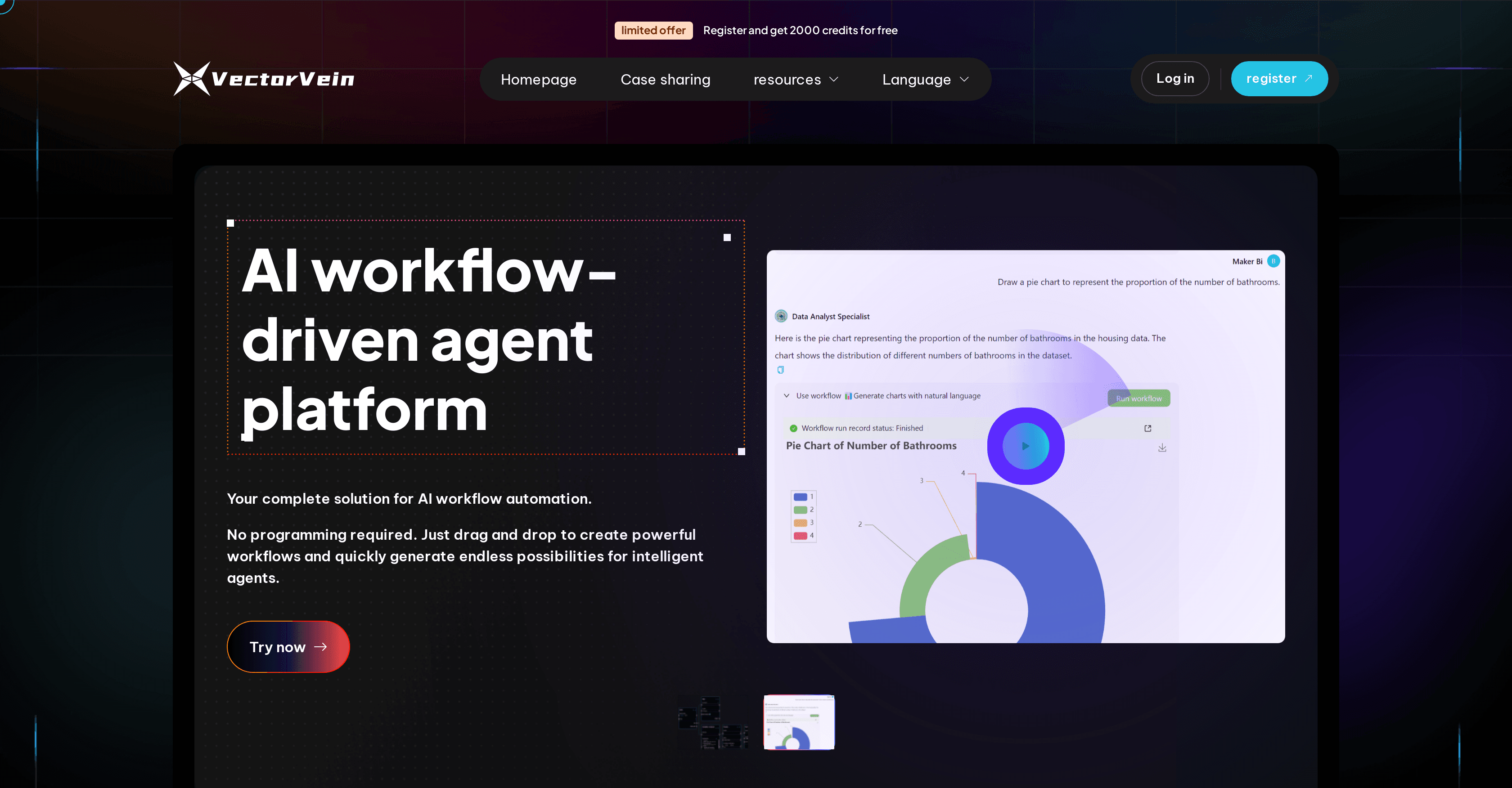
Task: Select the dark workflow editor thumbnail
Action: click(713, 722)
